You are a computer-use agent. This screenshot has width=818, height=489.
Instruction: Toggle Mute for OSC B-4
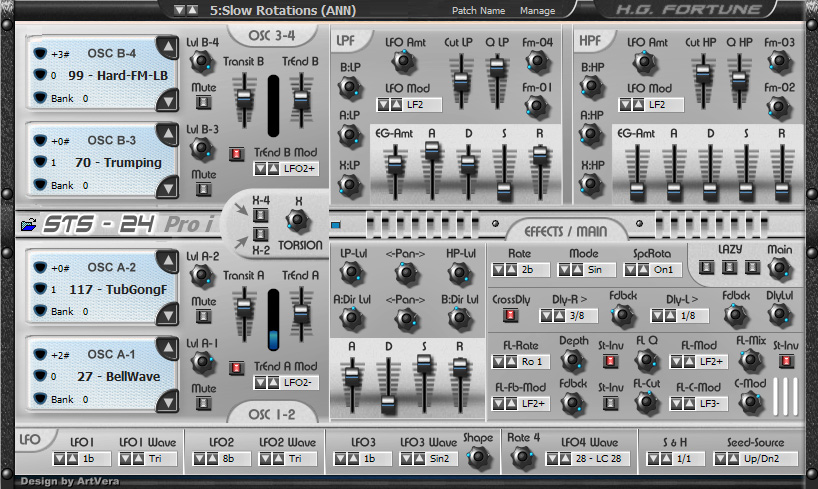(x=203, y=102)
